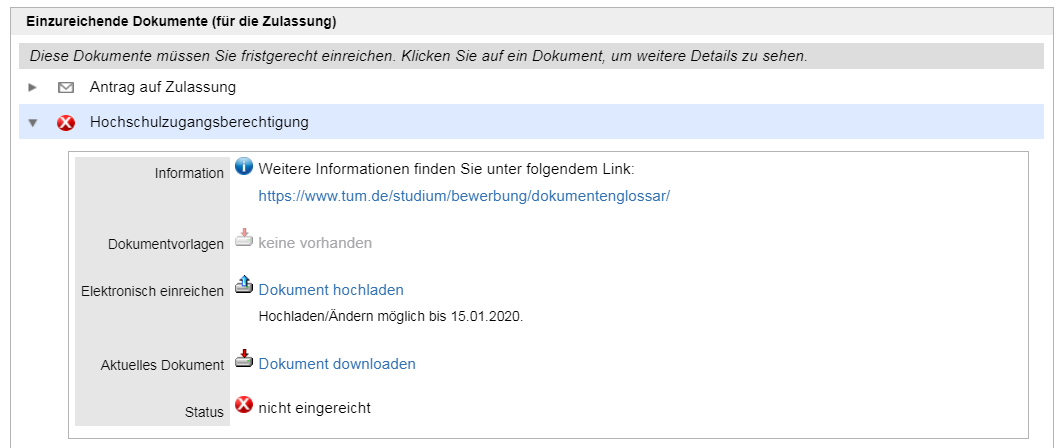The height and width of the screenshot is (448, 1063).
Task: Click the red X icon beside Hochschulzugangsberechtigung heading
Action: 66,123
